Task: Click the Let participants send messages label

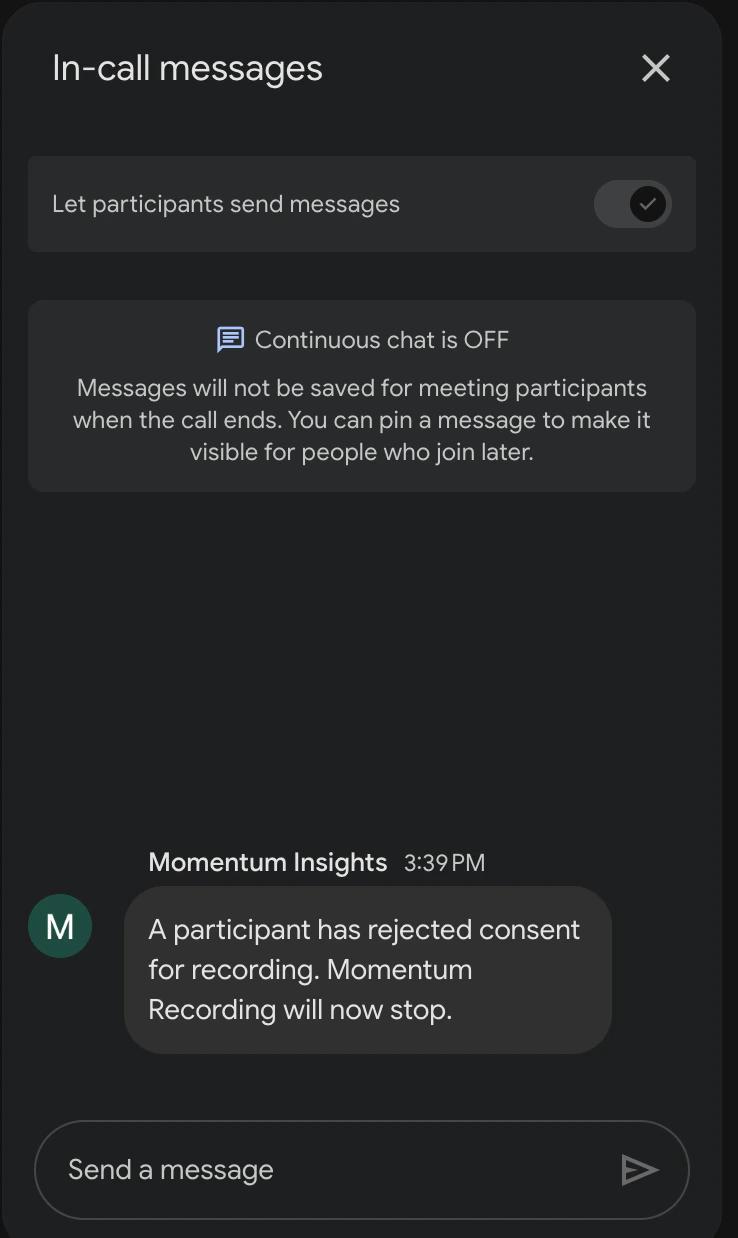Action: point(225,204)
